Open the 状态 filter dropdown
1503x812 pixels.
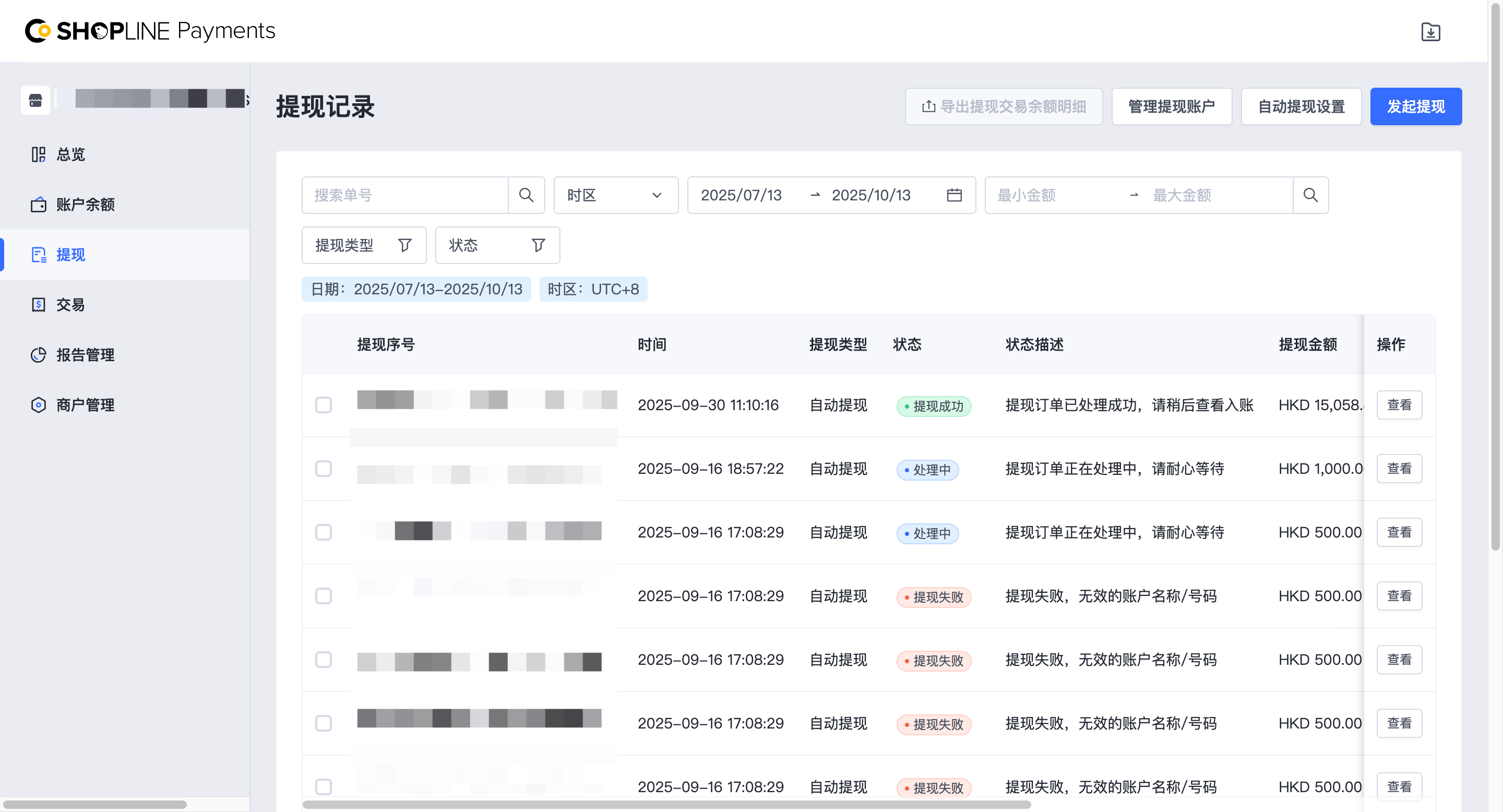(x=497, y=245)
